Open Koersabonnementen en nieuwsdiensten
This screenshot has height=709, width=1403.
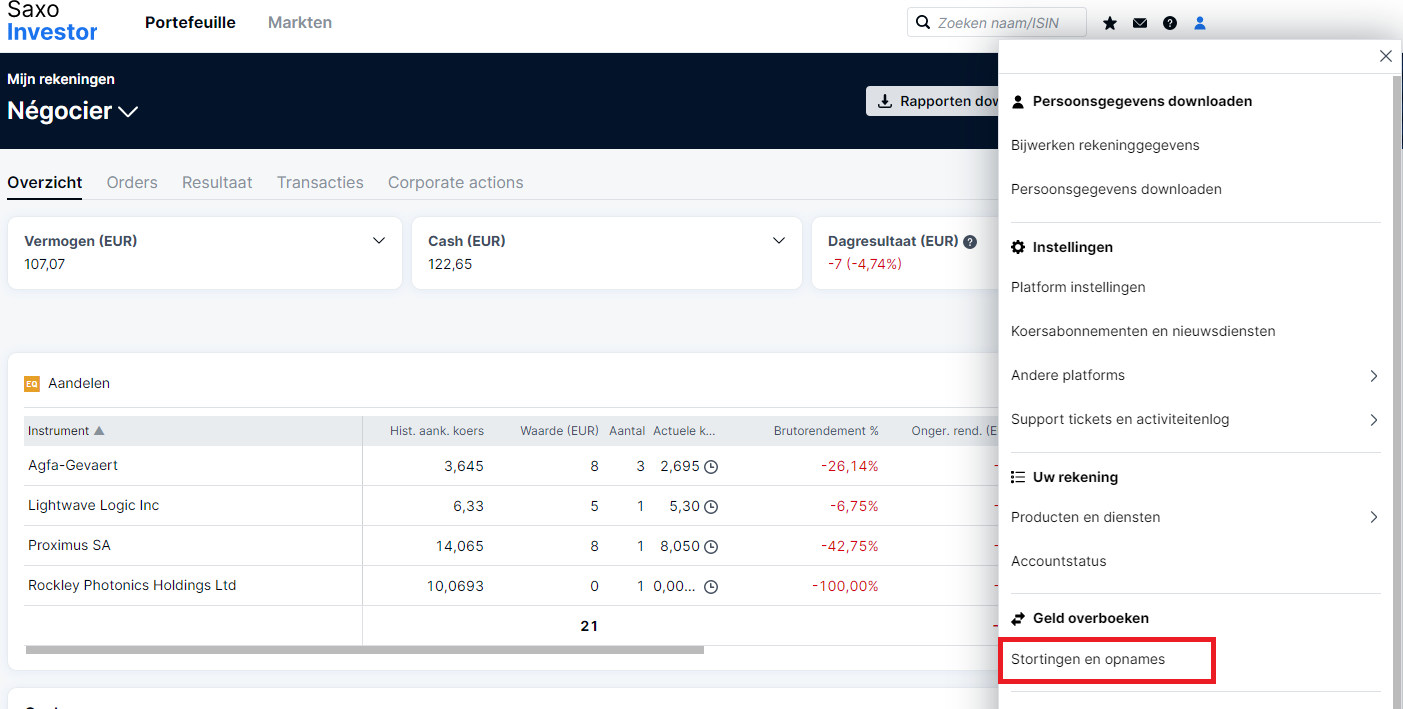click(1143, 331)
